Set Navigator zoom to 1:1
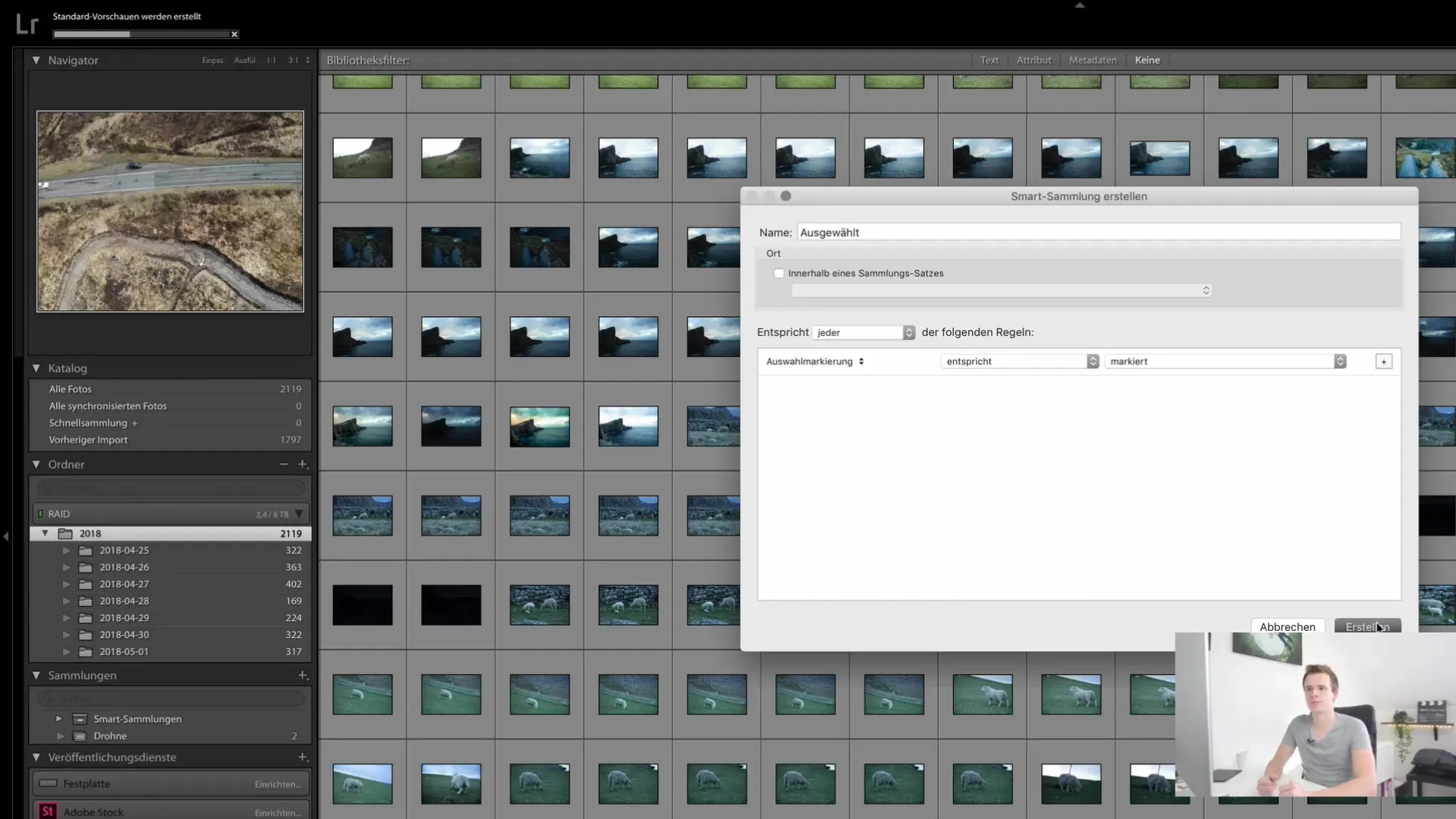 [x=271, y=61]
